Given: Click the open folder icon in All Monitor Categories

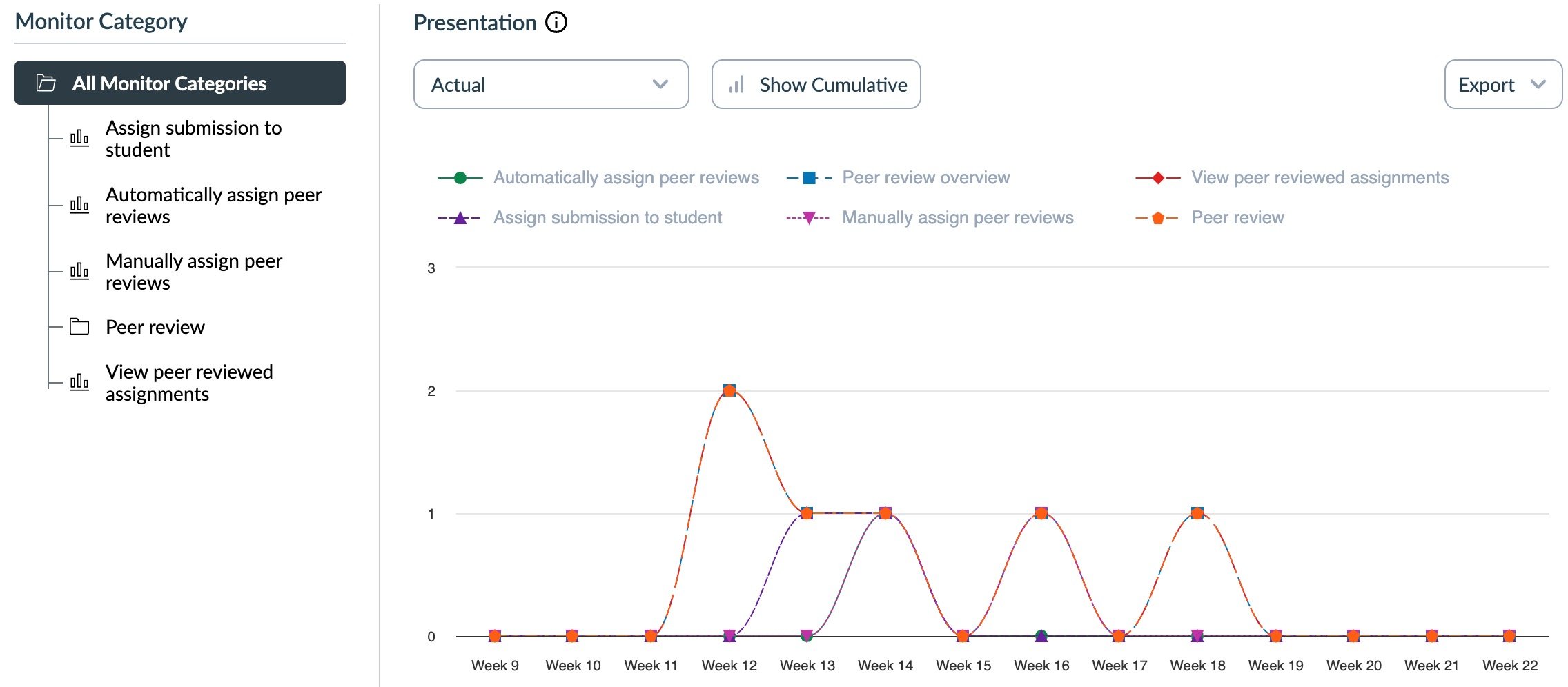Looking at the screenshot, I should pyautogui.click(x=44, y=83).
